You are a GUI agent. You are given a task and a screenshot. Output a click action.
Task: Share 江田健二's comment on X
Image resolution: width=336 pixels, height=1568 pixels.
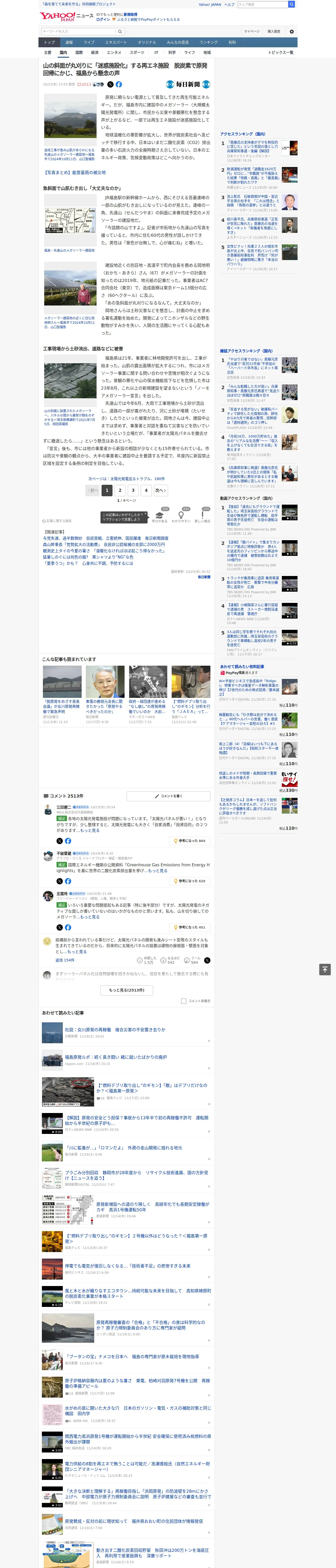(59, 841)
